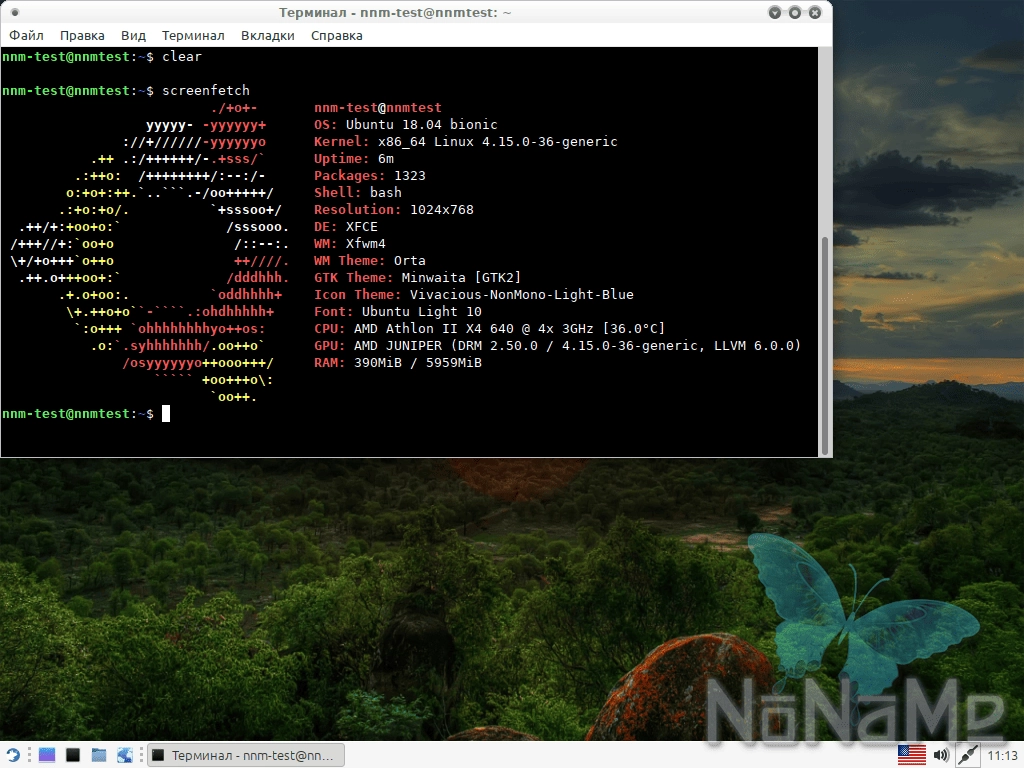Click the terminal vertical scrollbar thumb
Image resolution: width=1024 pixels, height=768 pixels.
point(825,345)
